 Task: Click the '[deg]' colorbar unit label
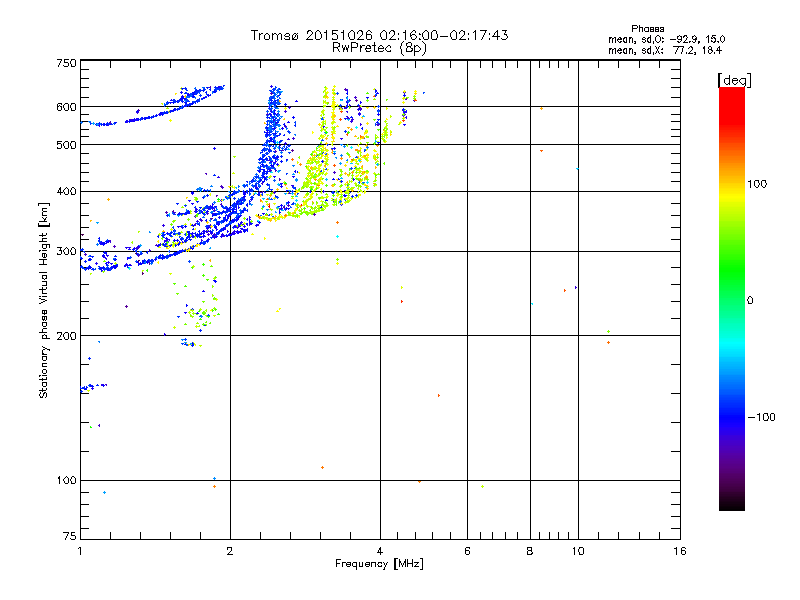(734, 80)
